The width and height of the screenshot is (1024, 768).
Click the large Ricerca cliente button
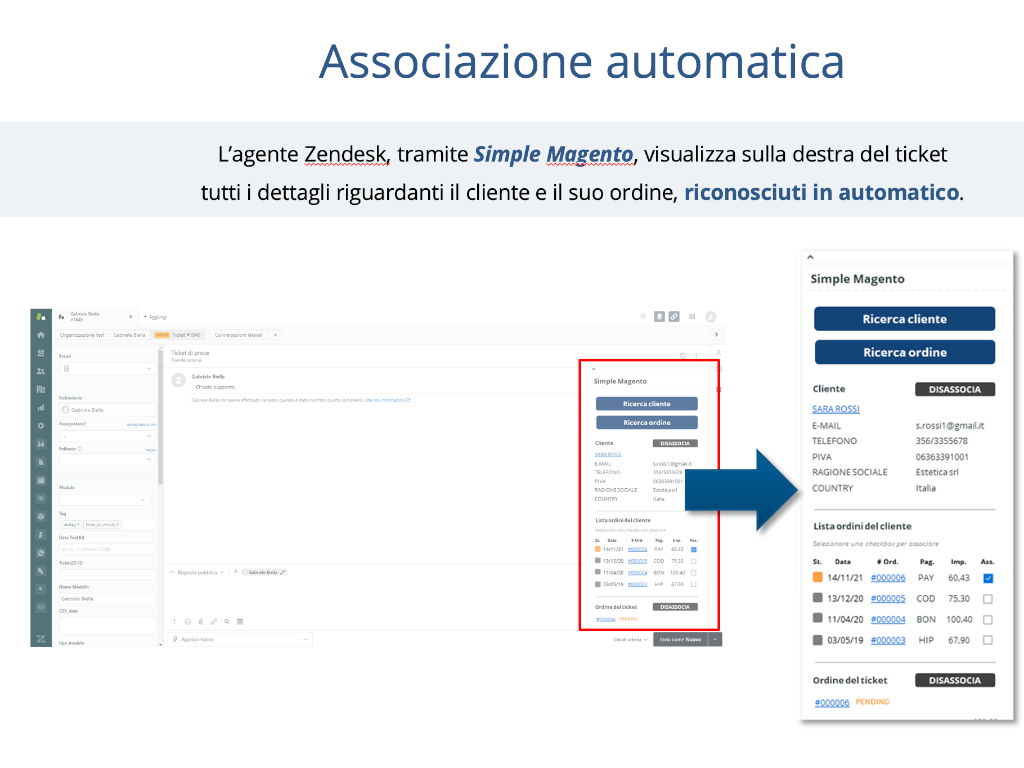pyautogui.click(x=904, y=319)
